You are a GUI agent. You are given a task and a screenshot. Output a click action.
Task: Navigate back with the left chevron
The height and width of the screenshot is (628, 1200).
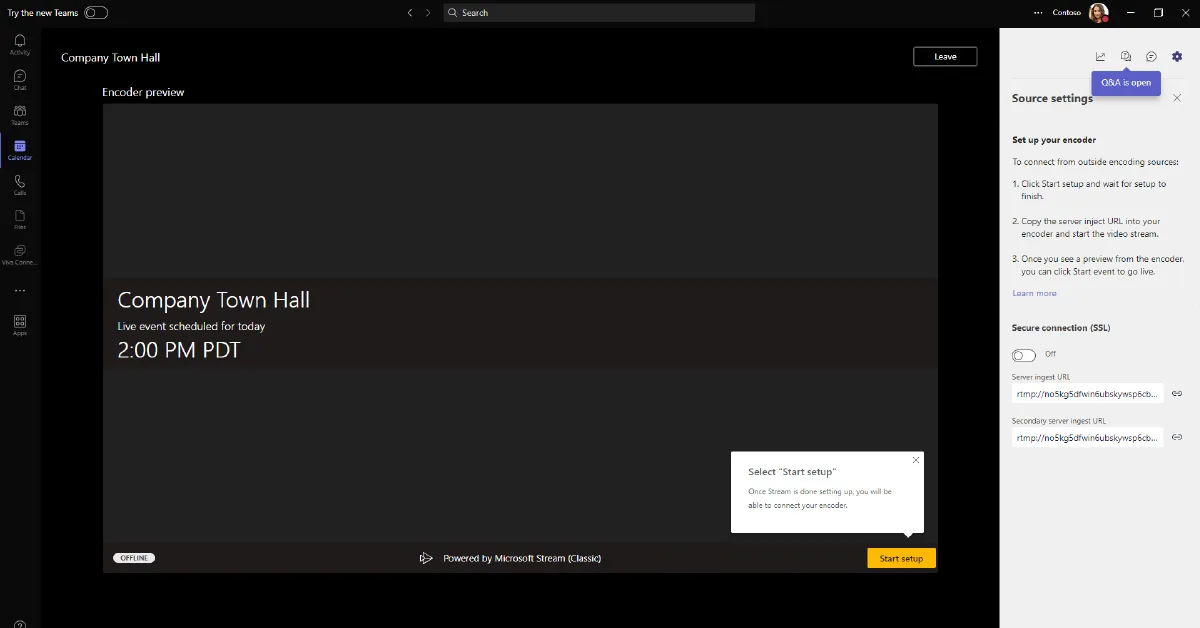[410, 13]
